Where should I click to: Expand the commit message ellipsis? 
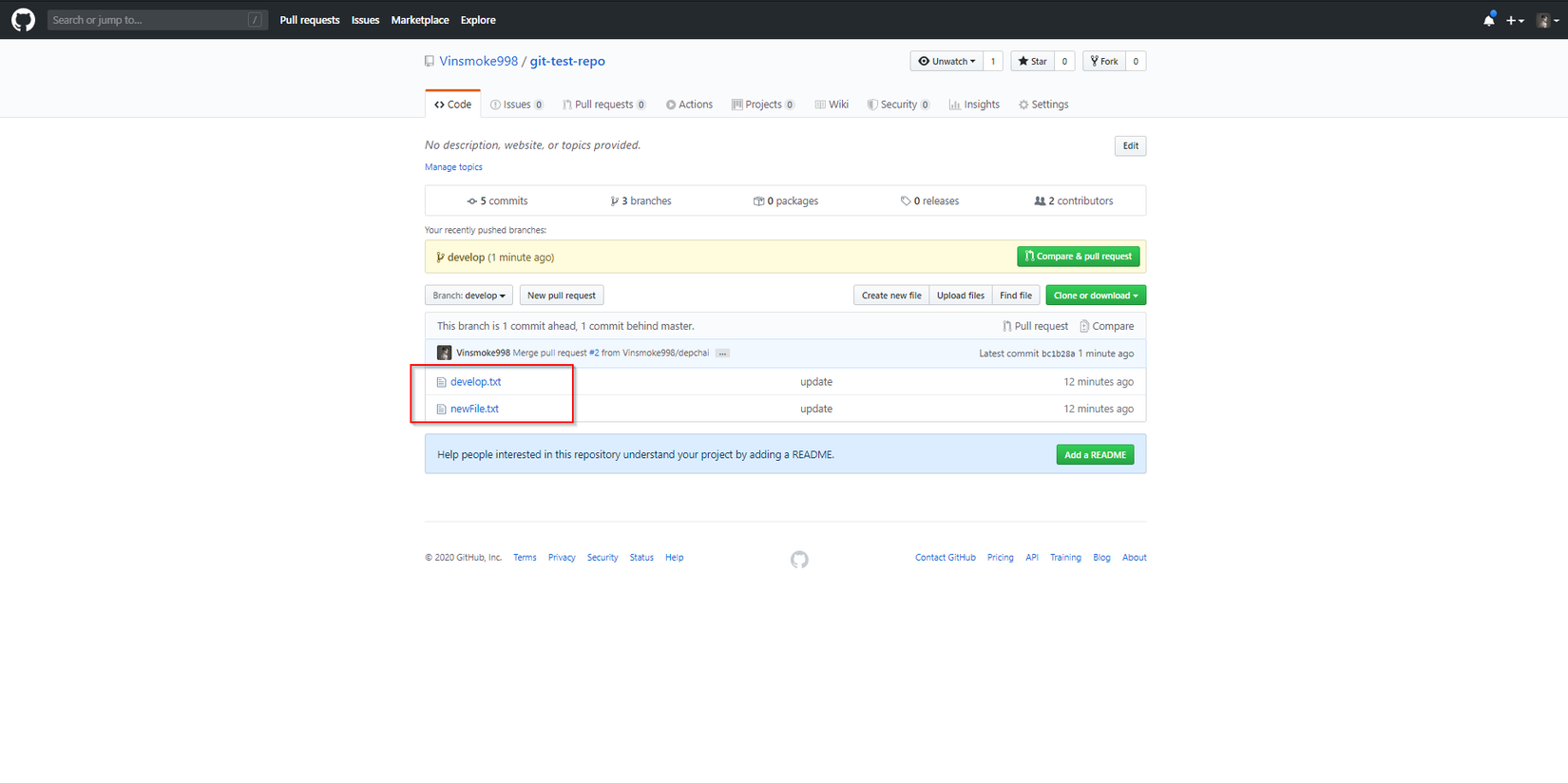pyautogui.click(x=722, y=353)
